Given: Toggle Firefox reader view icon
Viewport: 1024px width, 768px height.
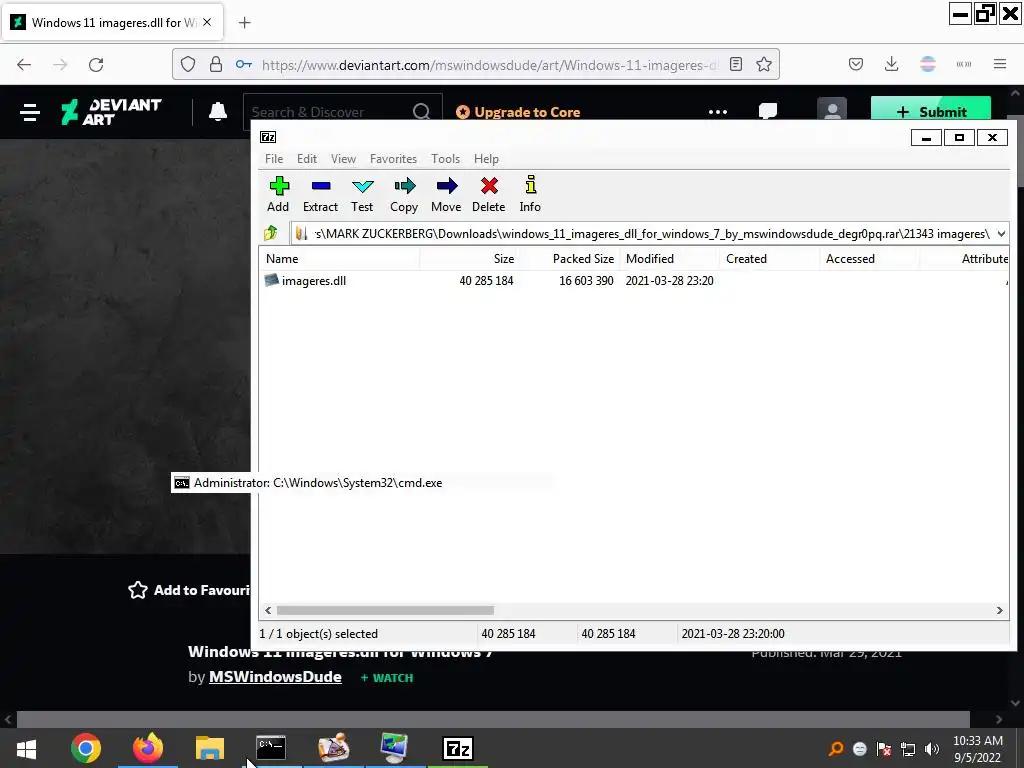Looking at the screenshot, I should pos(736,65).
